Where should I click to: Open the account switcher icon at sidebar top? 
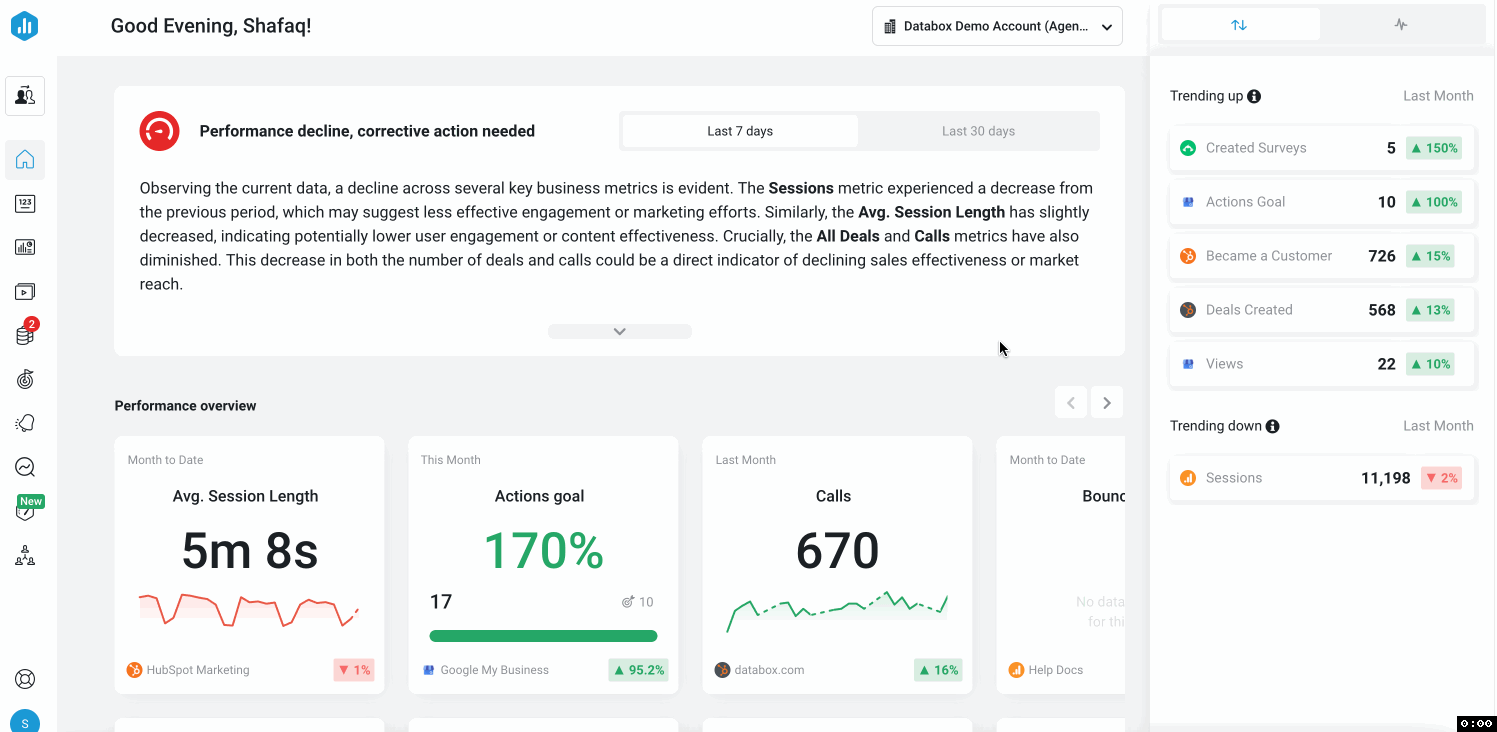click(x=25, y=96)
